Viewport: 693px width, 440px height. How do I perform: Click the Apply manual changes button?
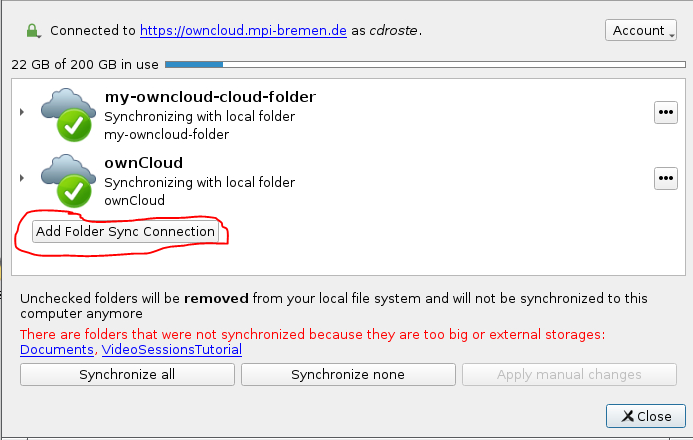(x=569, y=375)
